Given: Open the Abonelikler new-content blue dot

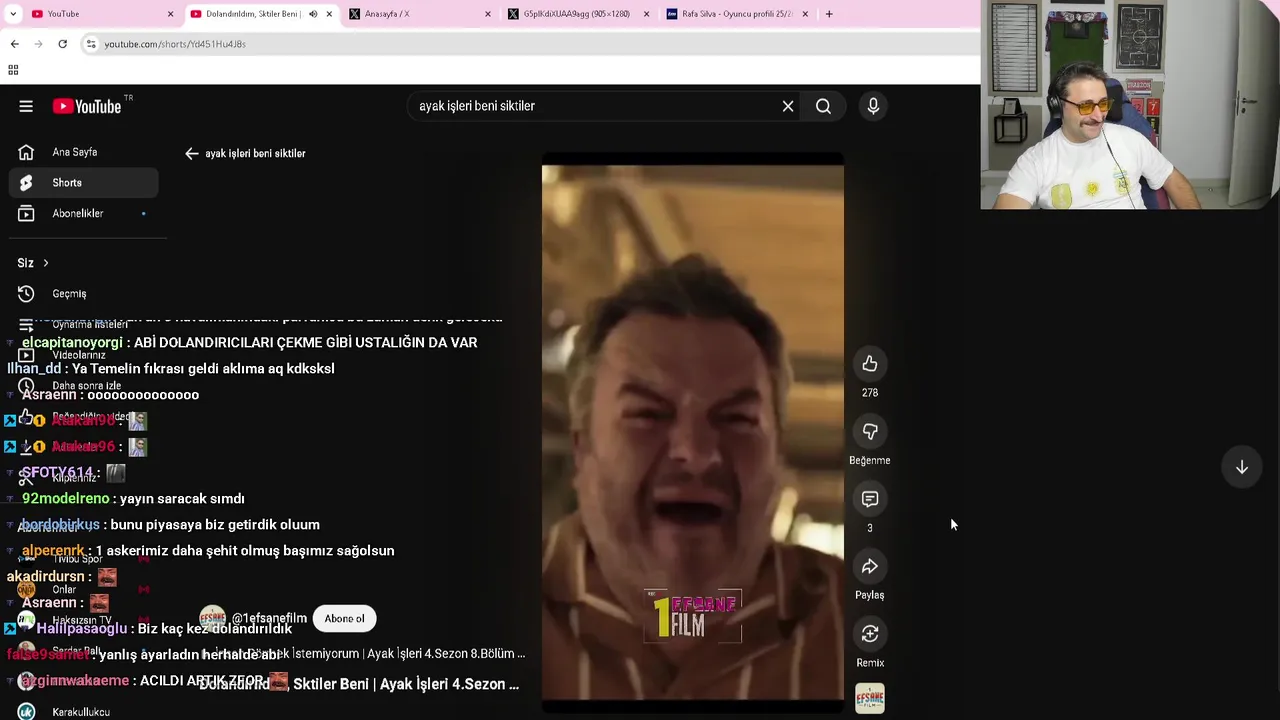Looking at the screenshot, I should (x=143, y=213).
